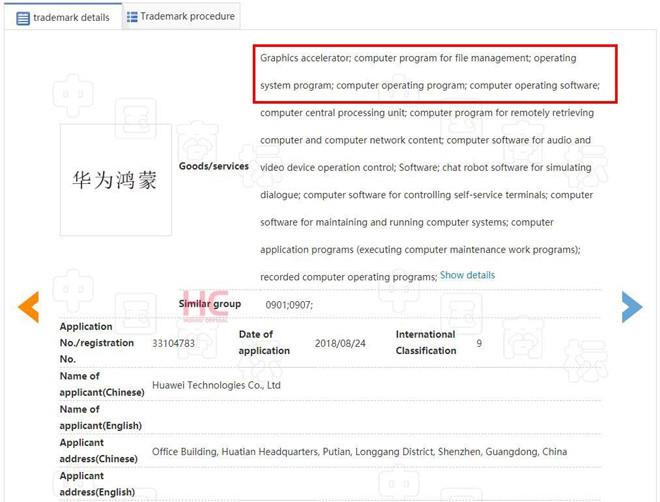
Task: Click the Trademark procedure list icon
Action: (x=132, y=17)
